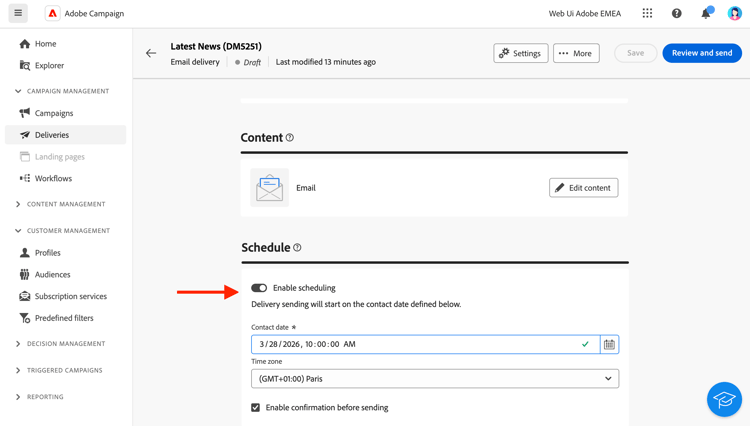Screen dimensions: 750x426
Task: Collapse the Campaign Management section
Action: (x=18, y=91)
